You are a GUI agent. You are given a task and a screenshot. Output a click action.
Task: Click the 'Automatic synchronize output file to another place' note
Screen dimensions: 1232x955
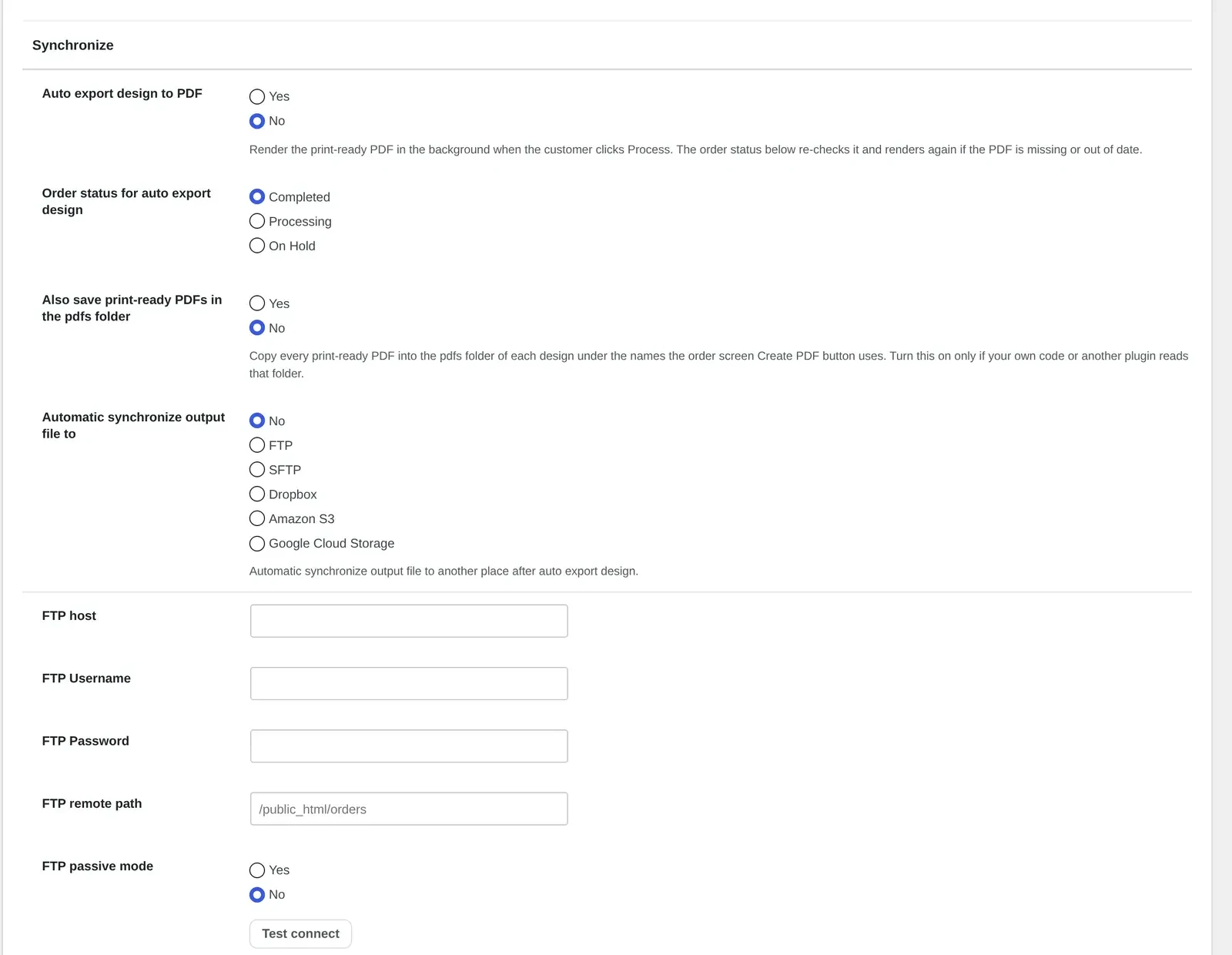click(x=444, y=571)
